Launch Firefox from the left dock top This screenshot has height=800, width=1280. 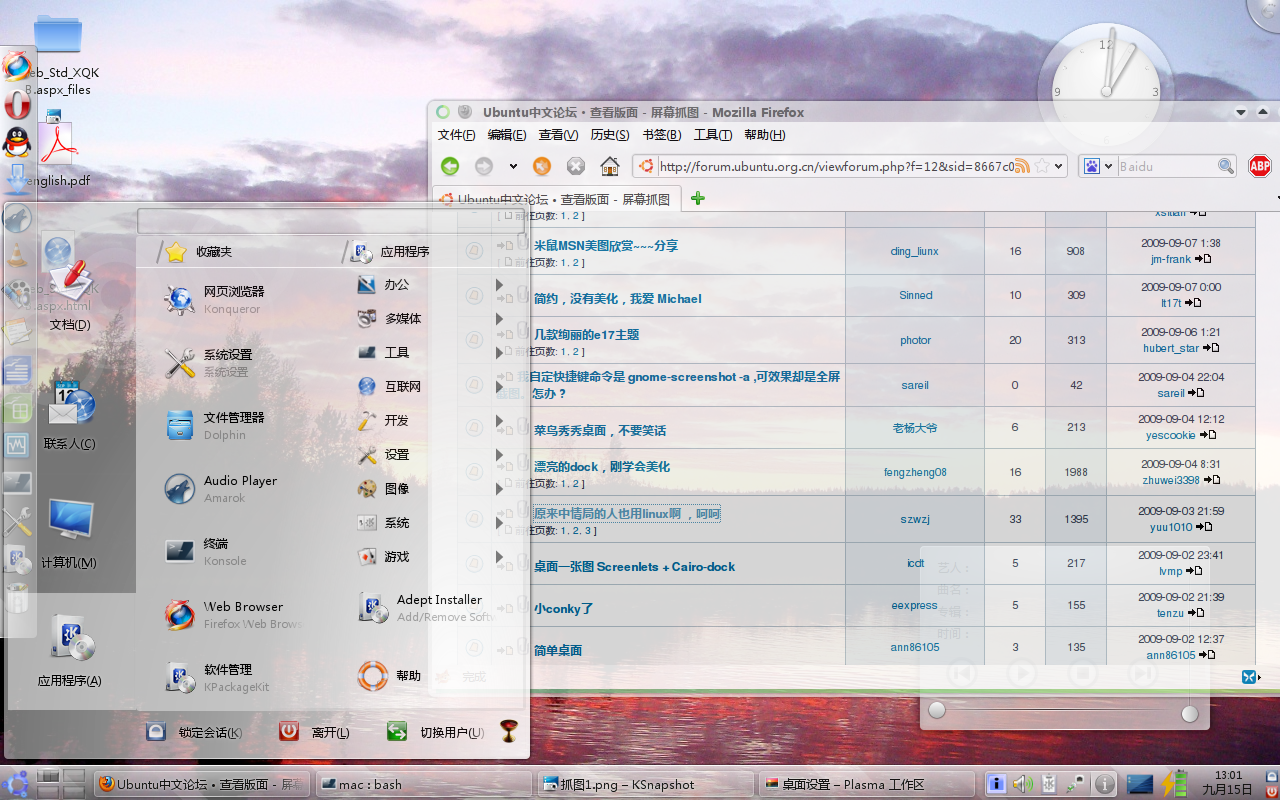click(17, 66)
